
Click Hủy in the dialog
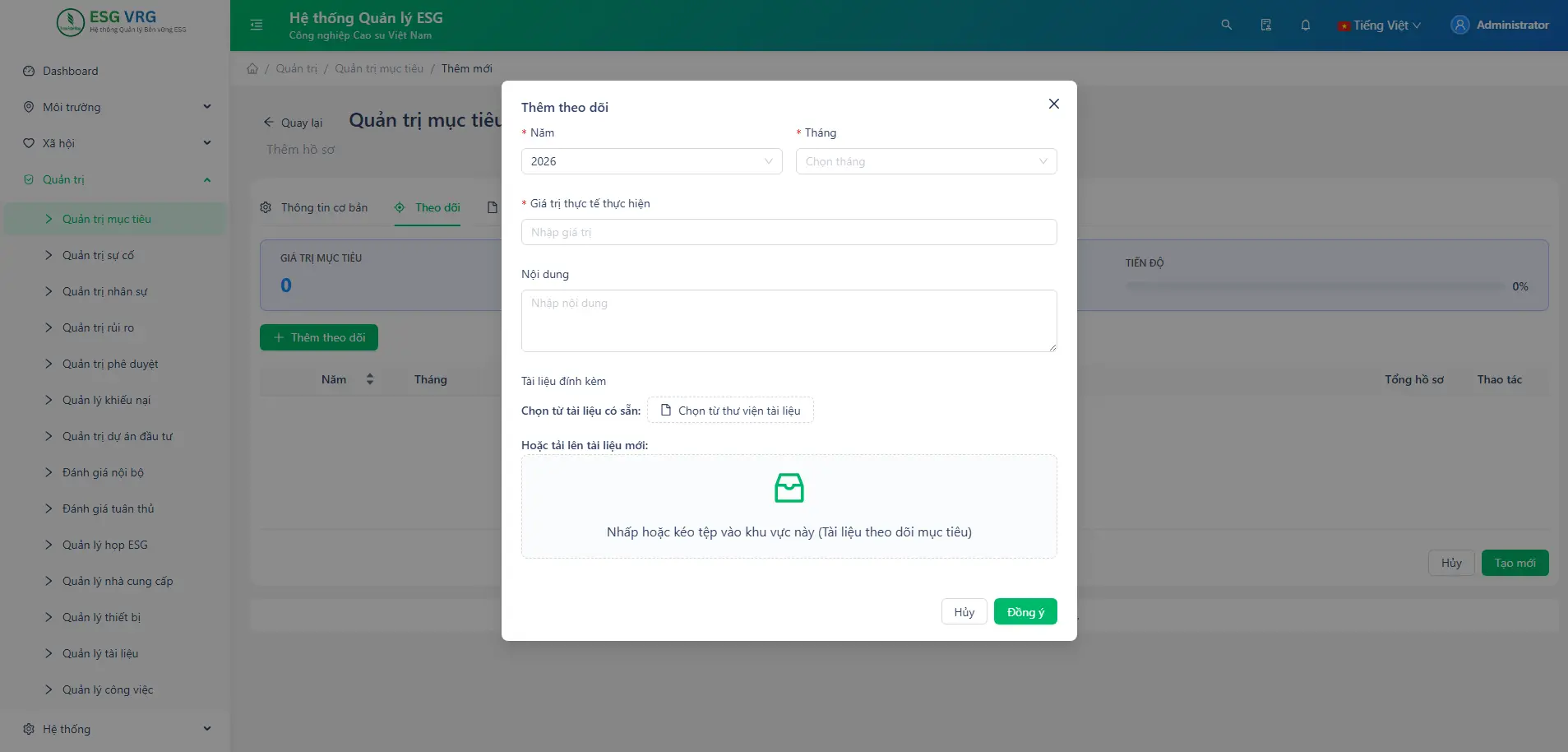pos(964,611)
